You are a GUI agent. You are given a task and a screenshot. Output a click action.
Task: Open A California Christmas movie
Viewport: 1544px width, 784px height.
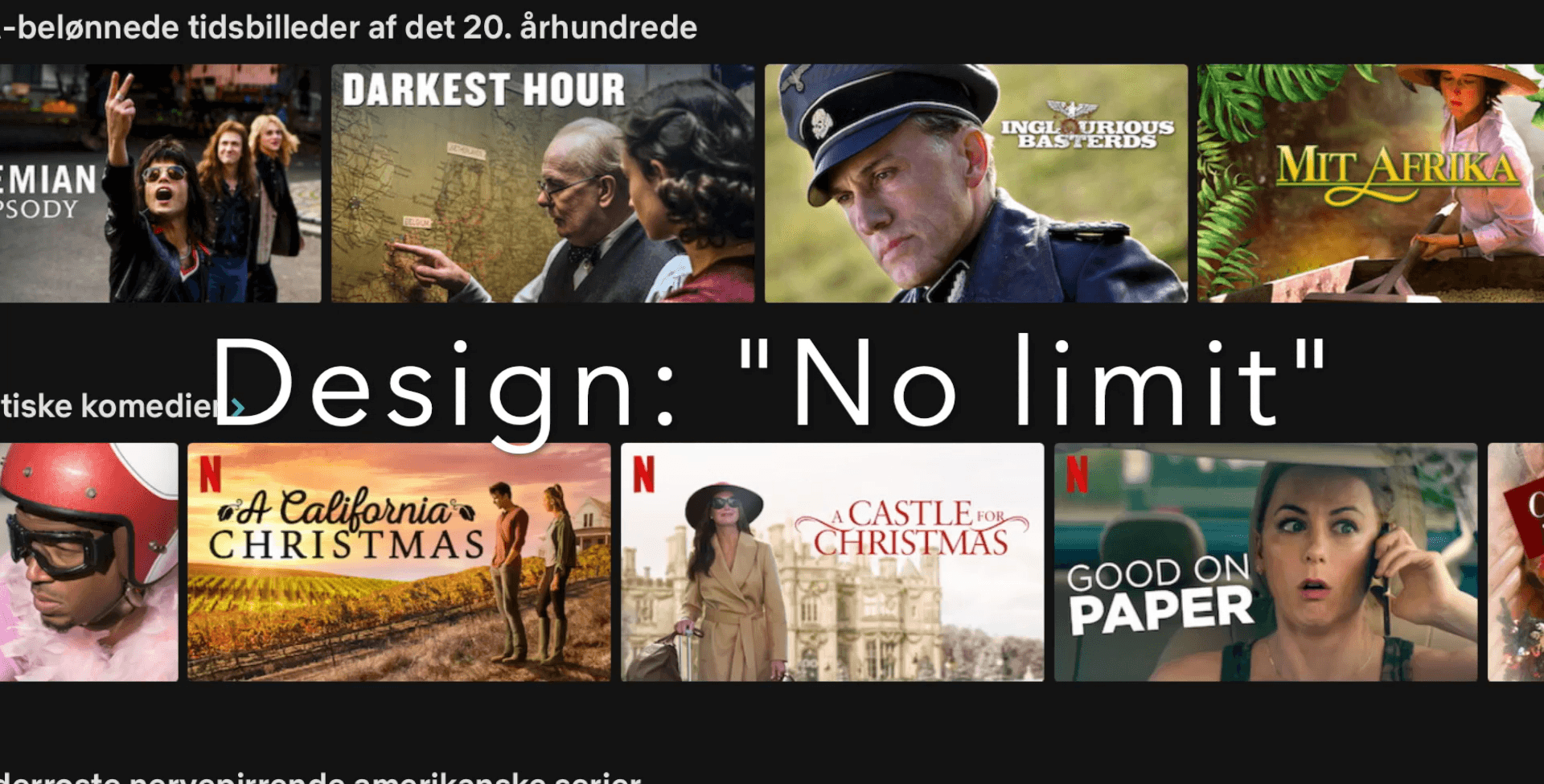coord(399,562)
